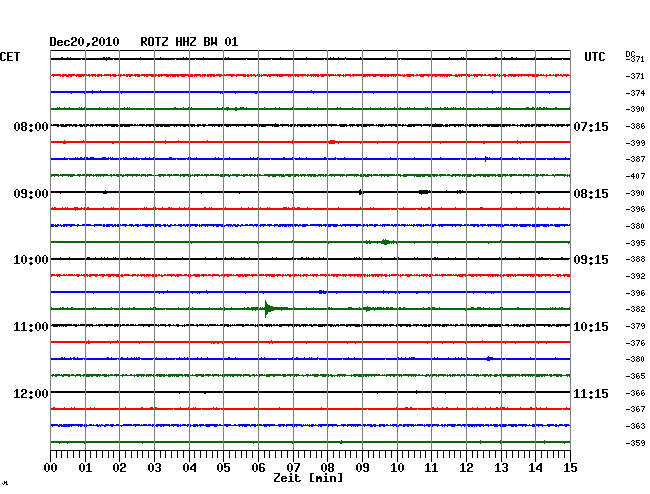Click the DC value -382

635,309
